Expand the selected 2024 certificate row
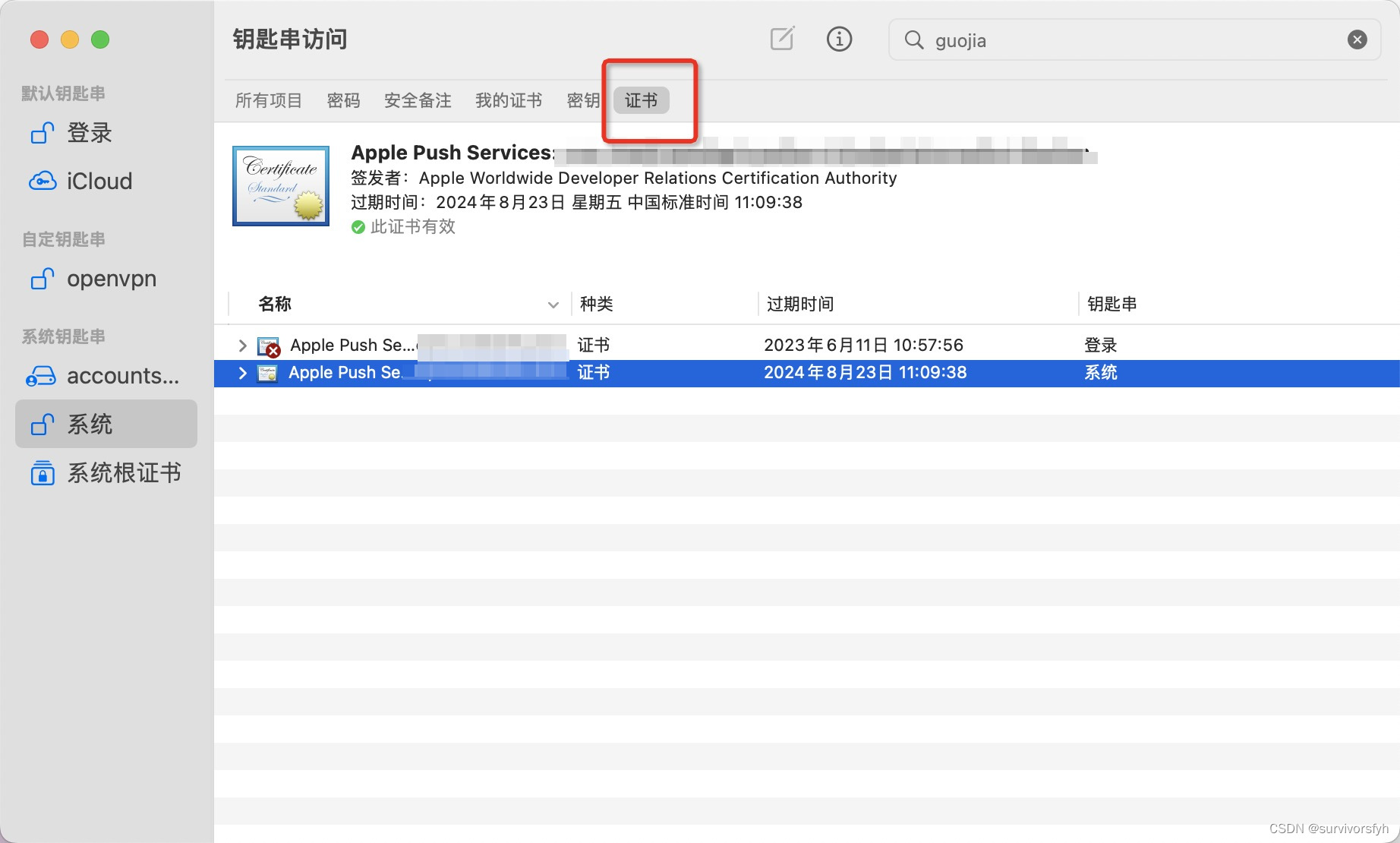 [242, 373]
